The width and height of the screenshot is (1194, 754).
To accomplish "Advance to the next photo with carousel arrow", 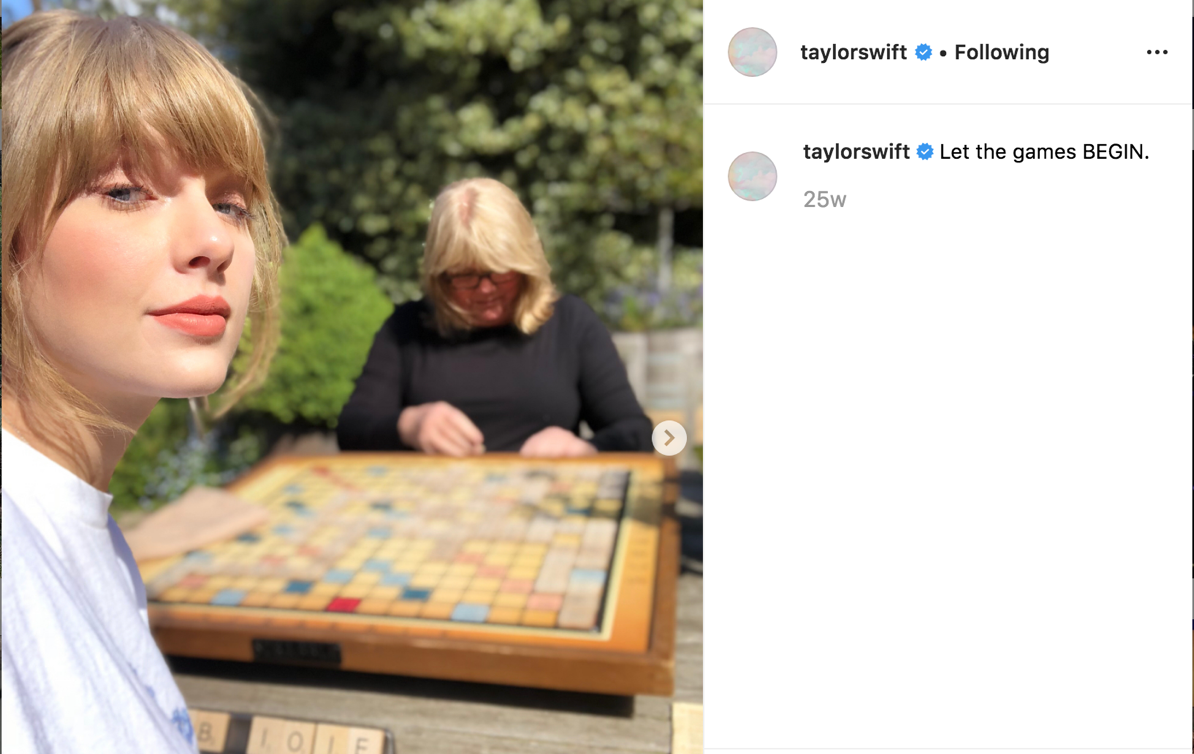I will pos(669,438).
